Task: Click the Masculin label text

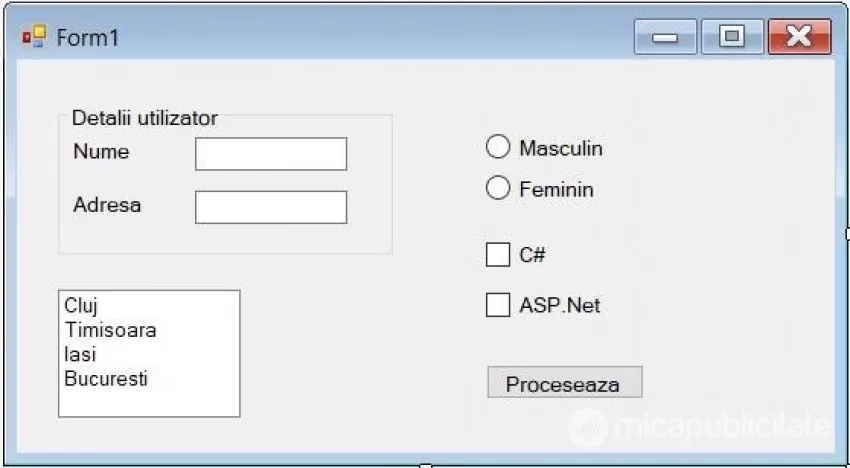Action: (561, 148)
